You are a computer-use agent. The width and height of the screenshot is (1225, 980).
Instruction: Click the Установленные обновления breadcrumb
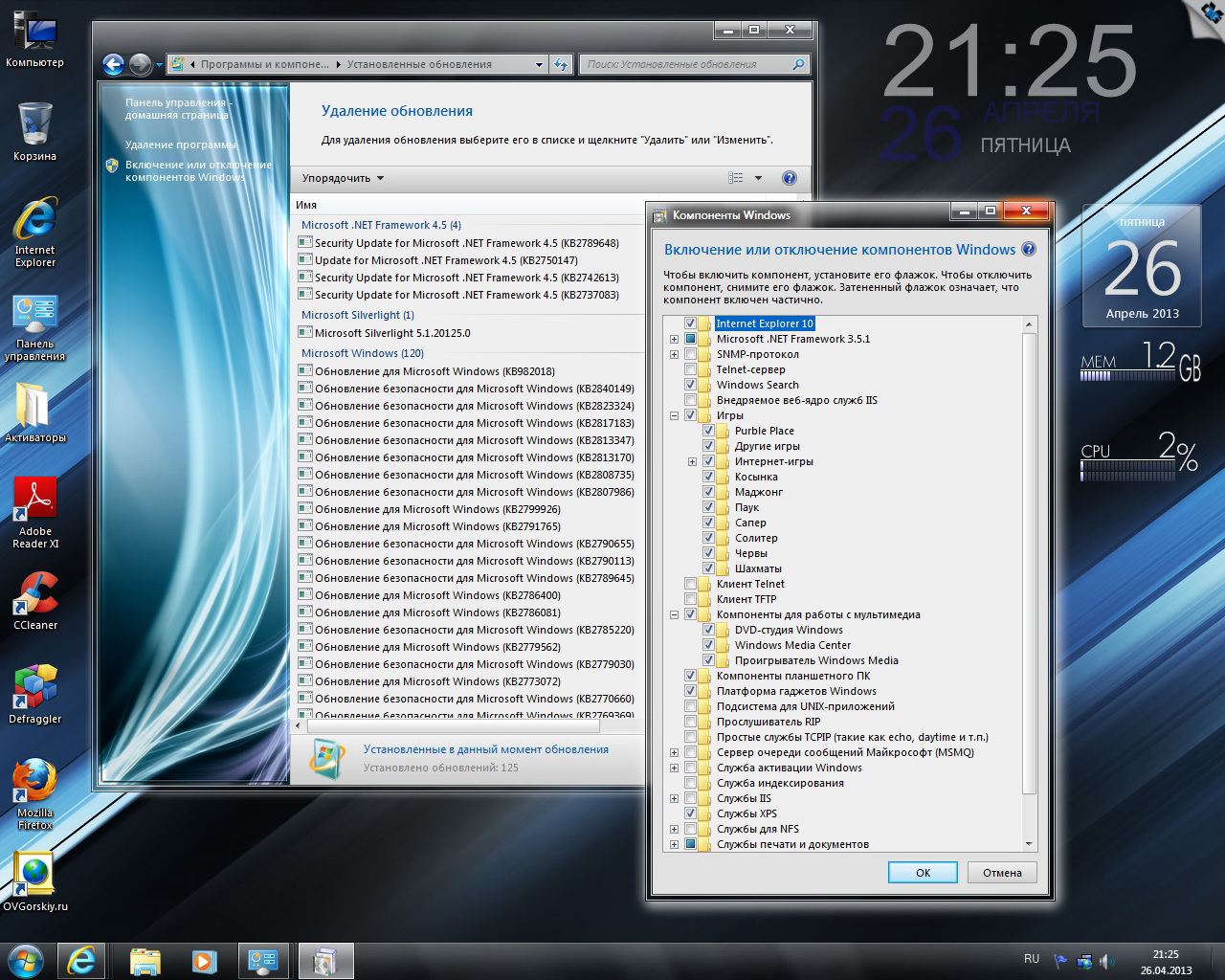tap(419, 64)
